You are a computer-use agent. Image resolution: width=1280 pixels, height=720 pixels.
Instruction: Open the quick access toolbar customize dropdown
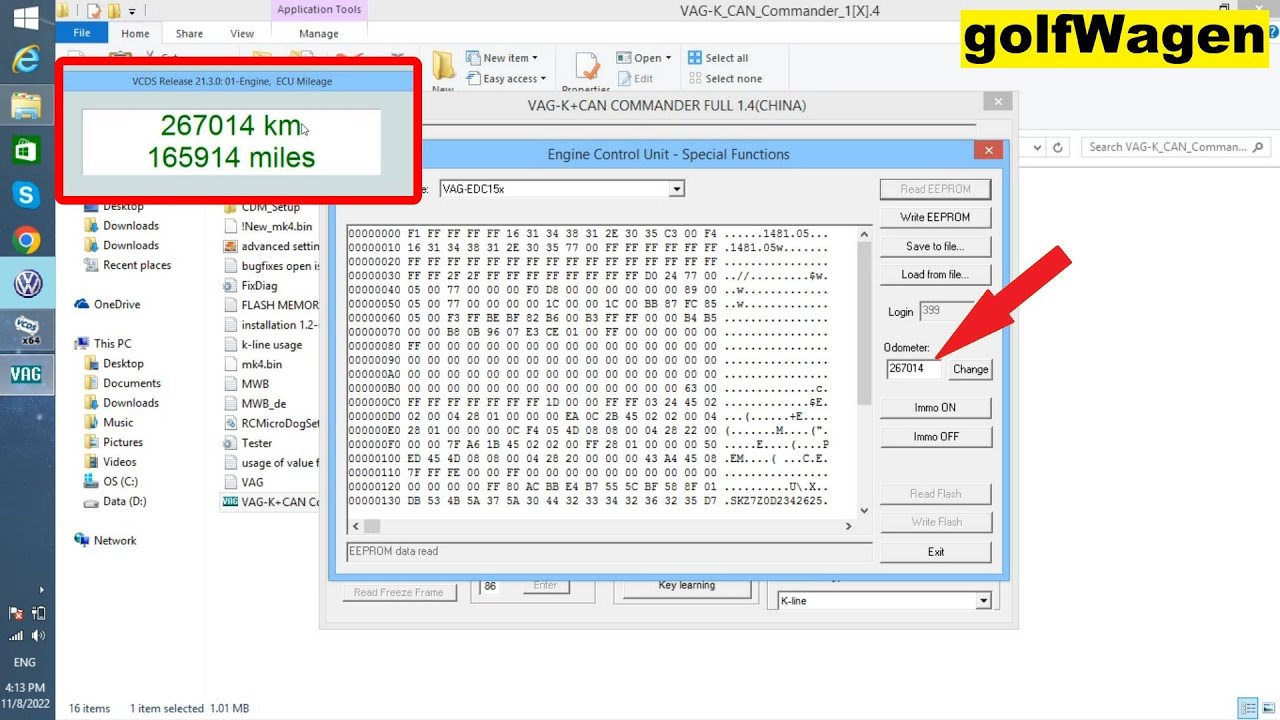click(x=132, y=11)
